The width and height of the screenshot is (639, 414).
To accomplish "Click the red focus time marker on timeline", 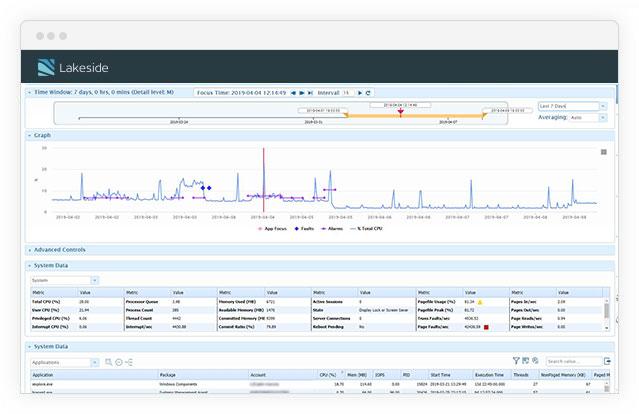I will [401, 111].
